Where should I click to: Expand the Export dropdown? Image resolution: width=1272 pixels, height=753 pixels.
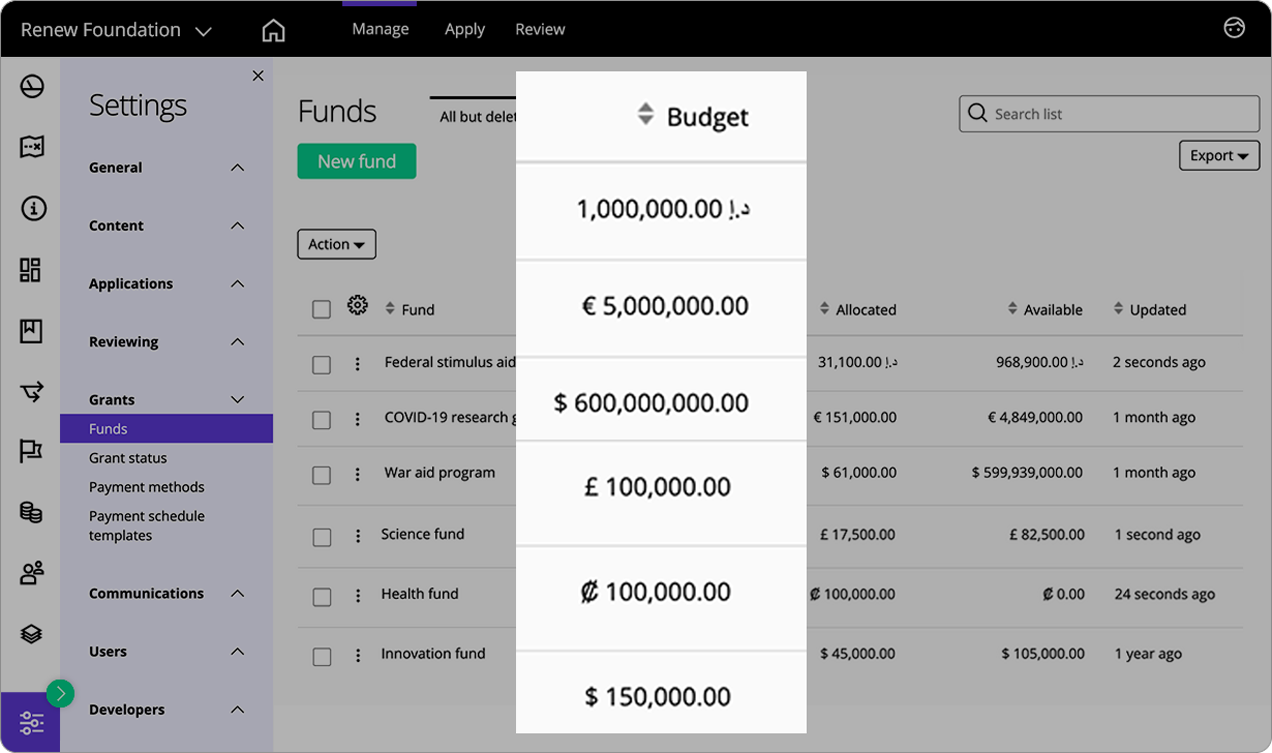[x=1218, y=155]
